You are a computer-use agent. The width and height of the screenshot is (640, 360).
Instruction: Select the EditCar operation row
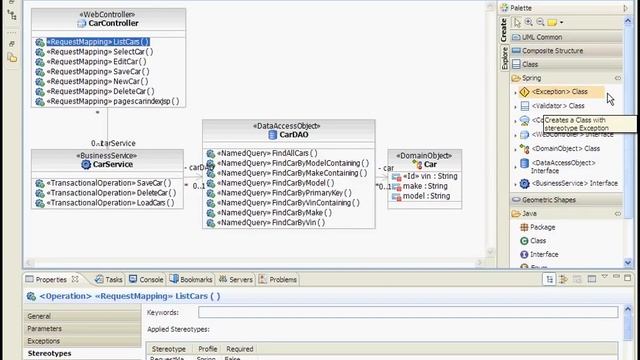pos(91,62)
